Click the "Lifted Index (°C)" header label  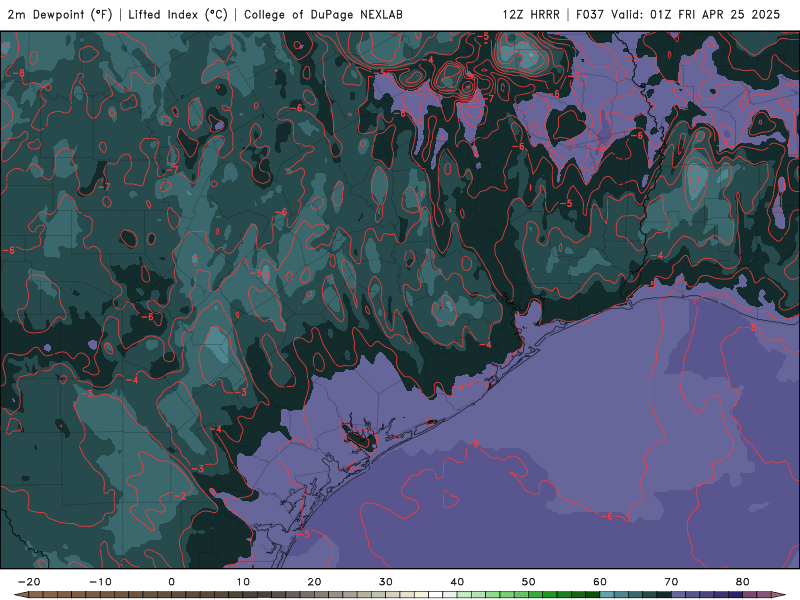pyautogui.click(x=178, y=15)
